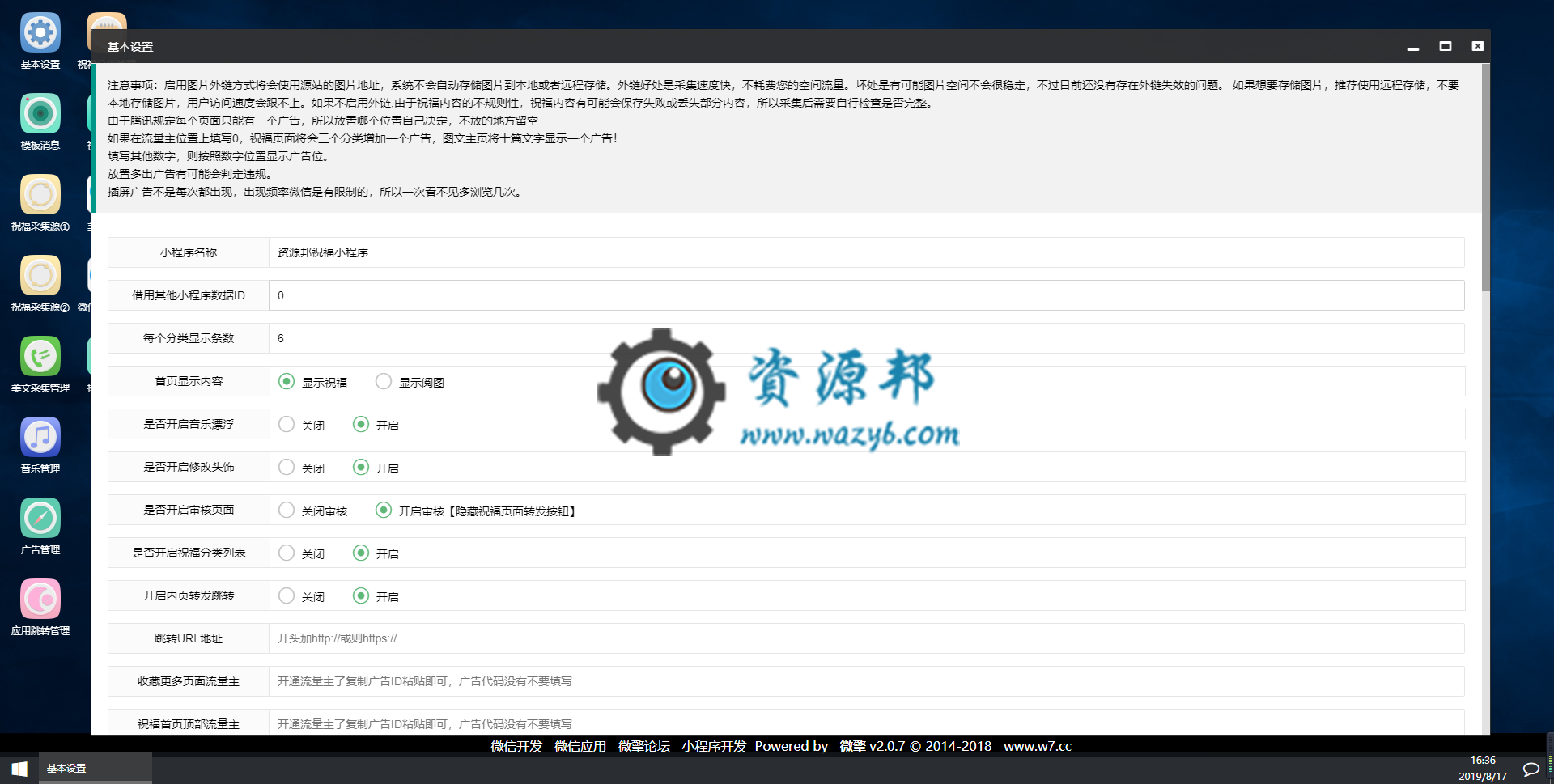
Task: Click the window's vertical scrollbar thumb
Action: 1485,177
